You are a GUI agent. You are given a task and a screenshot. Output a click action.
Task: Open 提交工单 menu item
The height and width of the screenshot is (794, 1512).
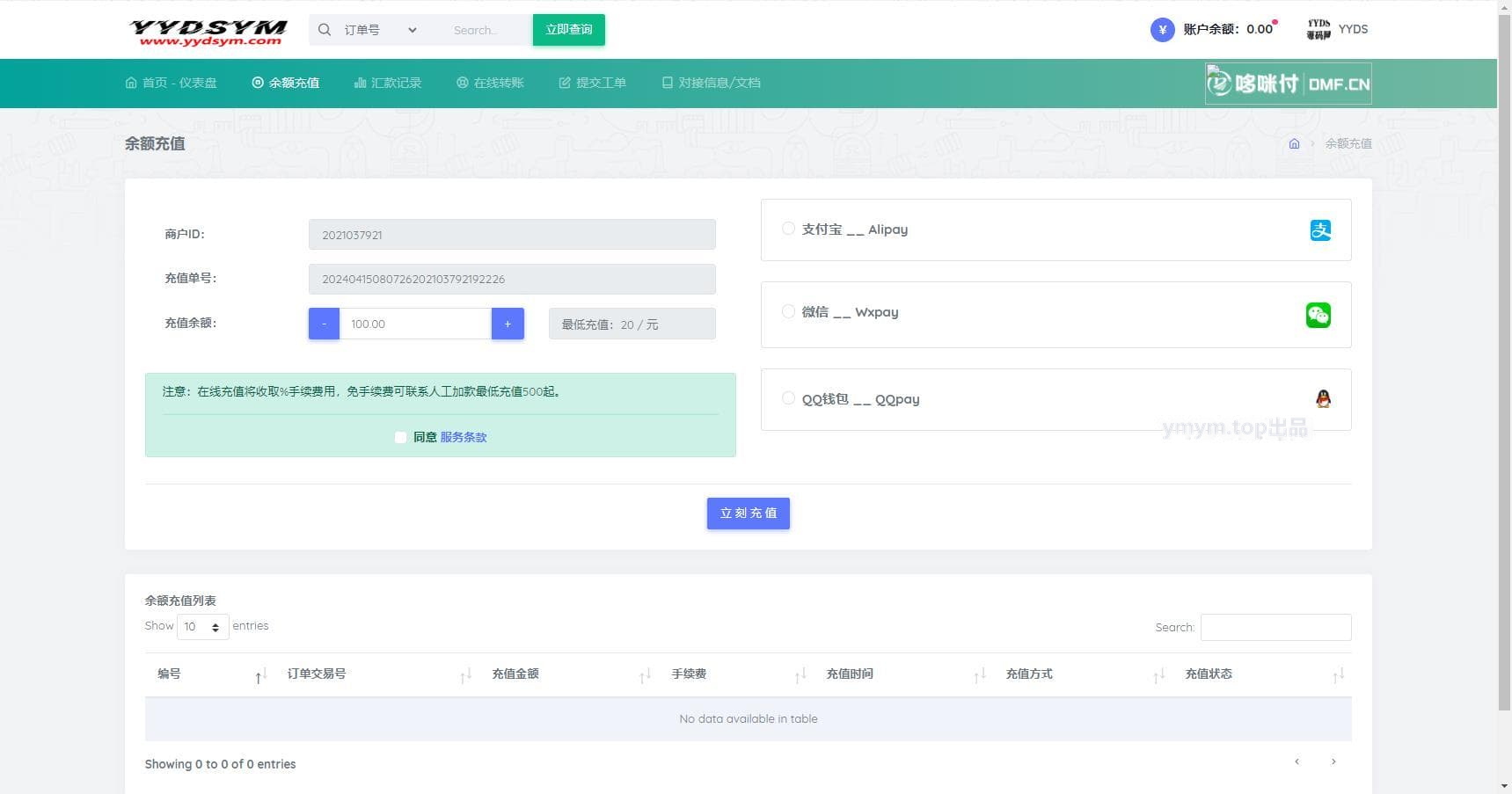tap(593, 83)
